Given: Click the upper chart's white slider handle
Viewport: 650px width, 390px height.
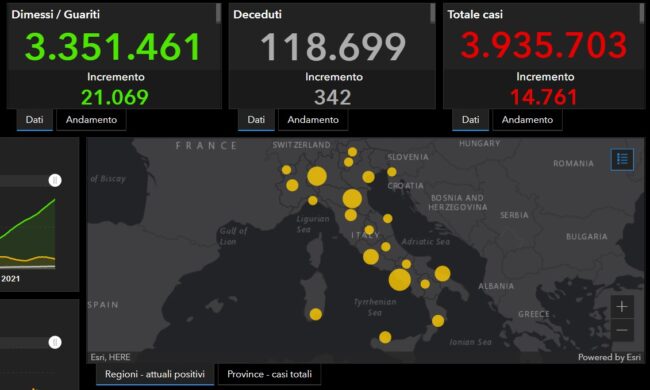Looking at the screenshot, I should tap(55, 180).
